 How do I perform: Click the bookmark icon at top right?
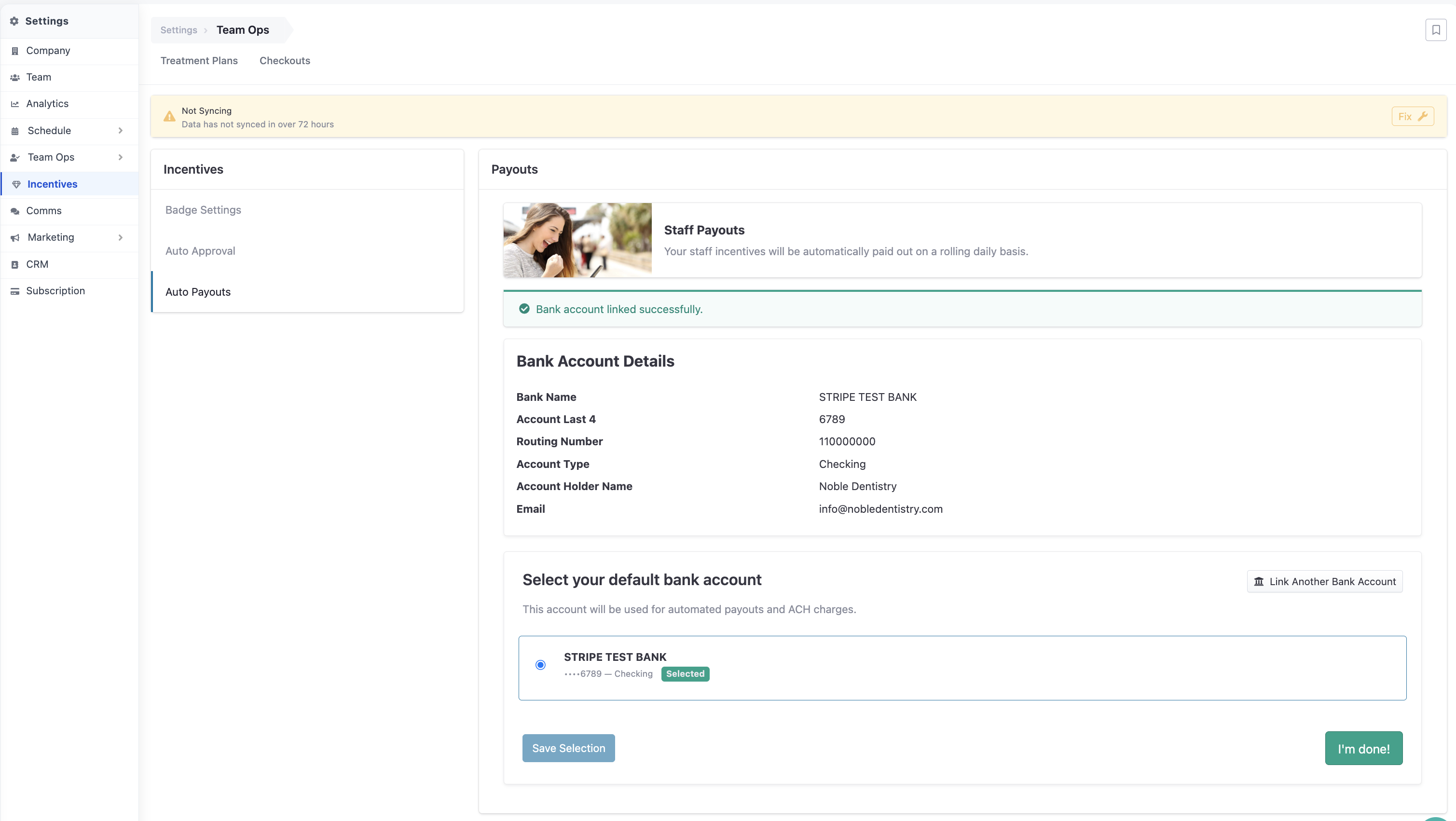coord(1435,30)
